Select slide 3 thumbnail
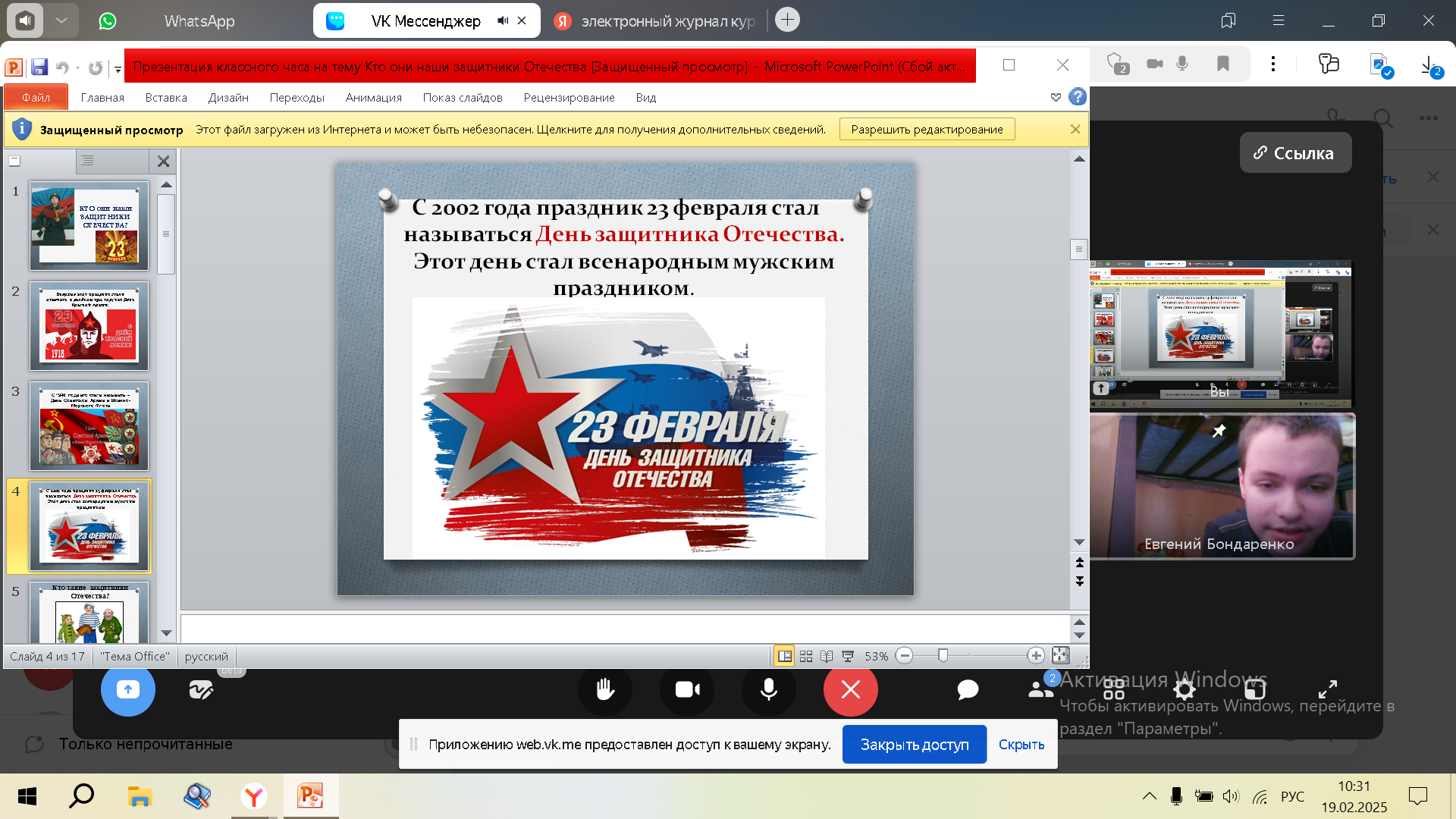Screen dimensions: 1456x819 pyautogui.click(x=89, y=426)
